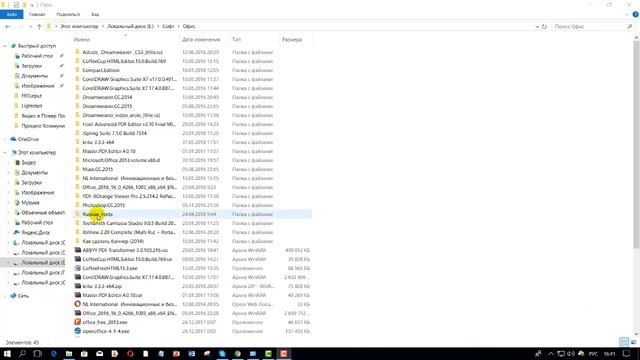The width and height of the screenshot is (640, 360).
Task: Select Lightshot folder in Quick access
Action: (x=32, y=106)
